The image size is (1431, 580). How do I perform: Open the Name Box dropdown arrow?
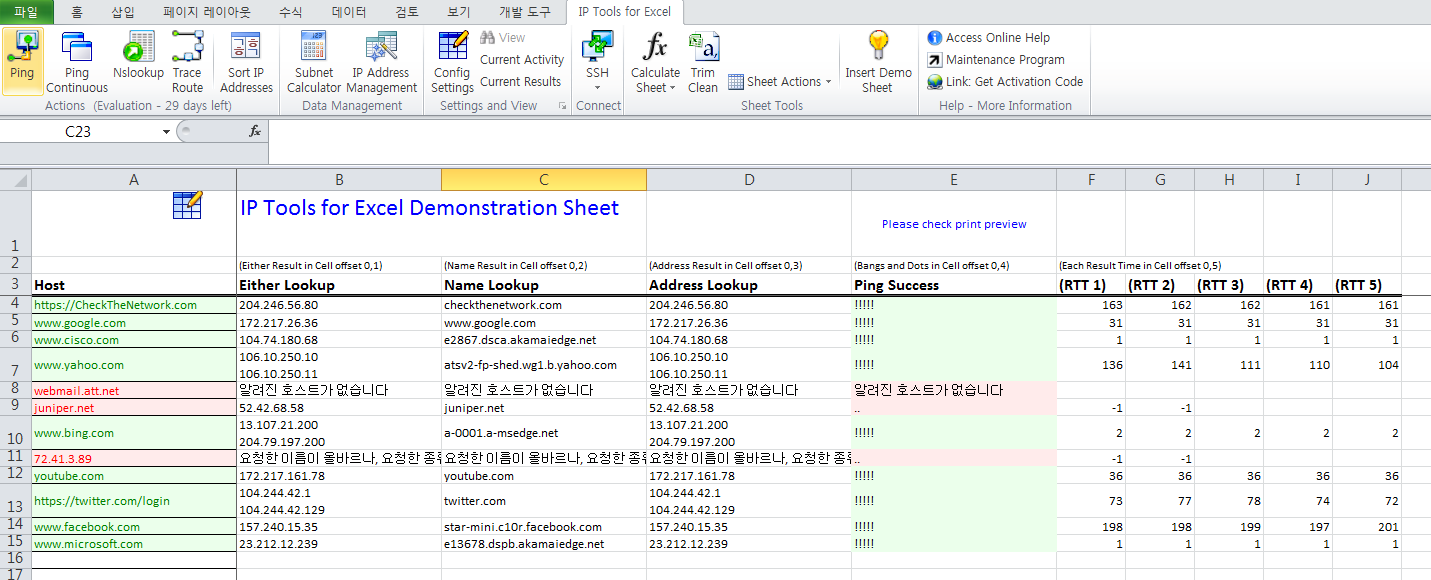point(166,131)
